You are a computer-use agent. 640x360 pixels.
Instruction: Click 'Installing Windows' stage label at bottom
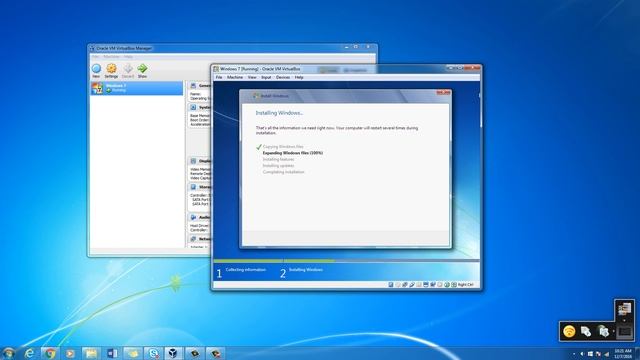coord(306,270)
